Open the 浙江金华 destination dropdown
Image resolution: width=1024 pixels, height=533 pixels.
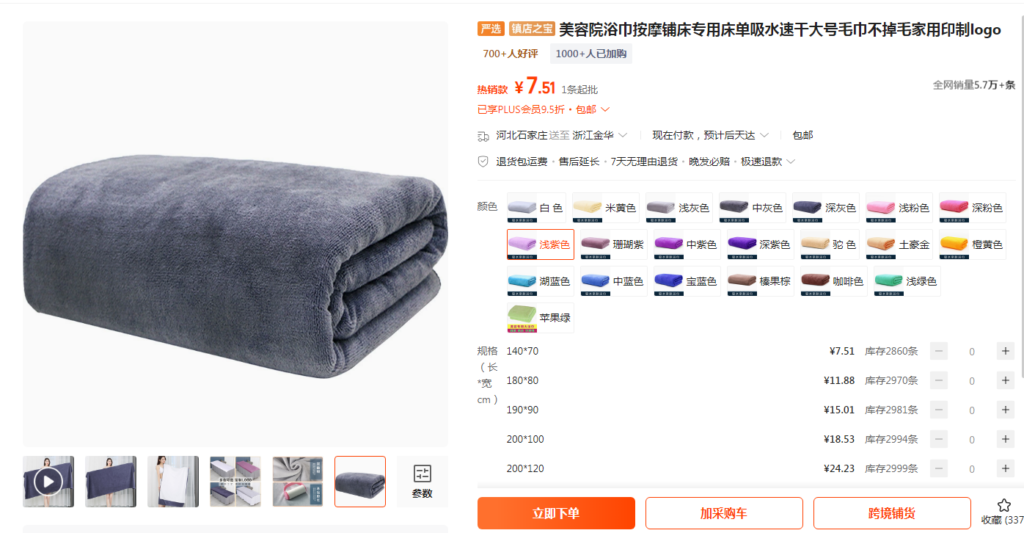622,135
